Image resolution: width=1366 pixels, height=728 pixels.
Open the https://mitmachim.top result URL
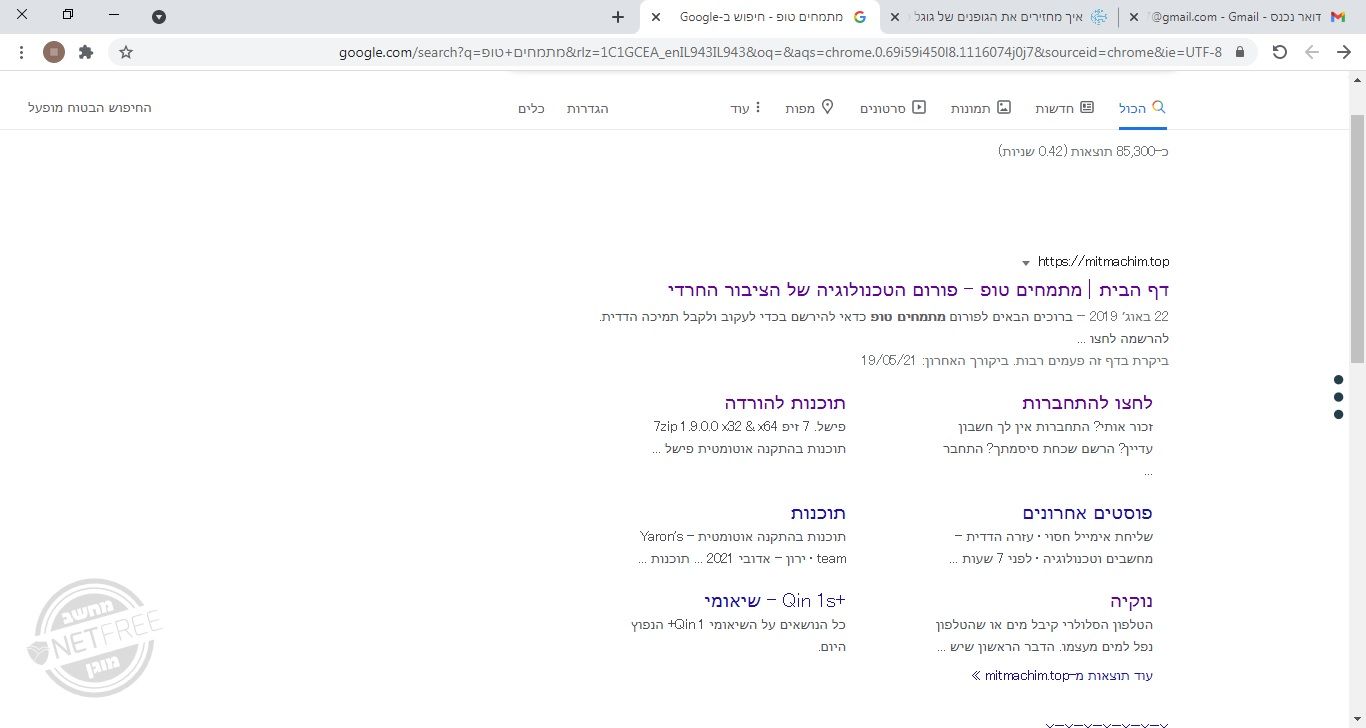(1103, 262)
